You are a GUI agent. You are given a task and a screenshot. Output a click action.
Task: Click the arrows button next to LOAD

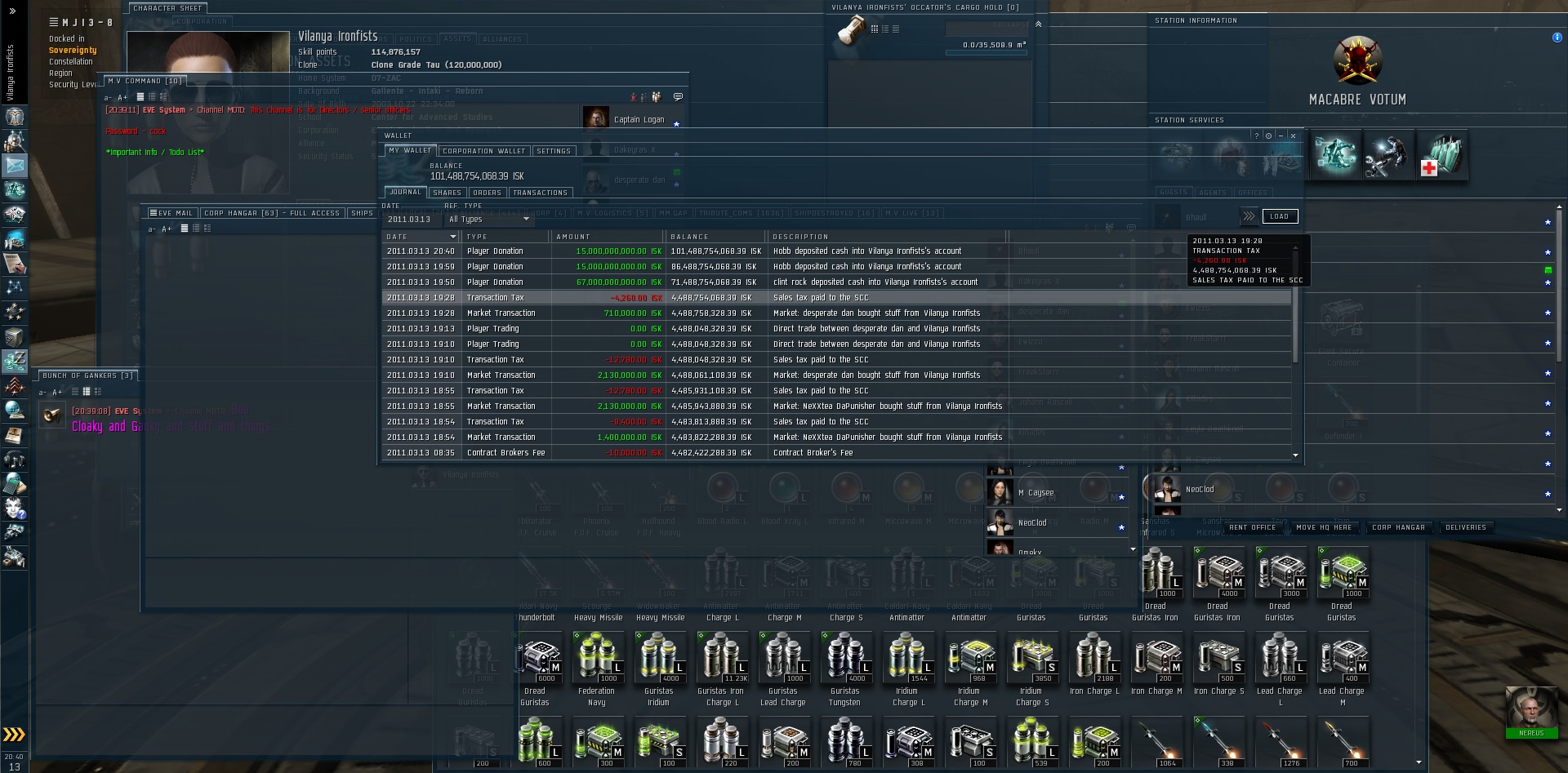point(1249,216)
